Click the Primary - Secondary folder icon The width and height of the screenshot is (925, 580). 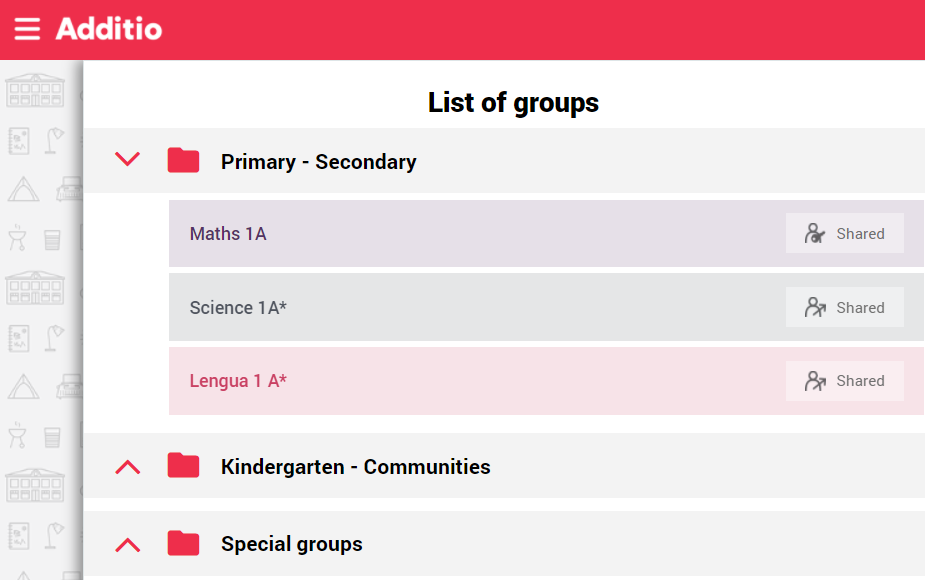click(x=183, y=160)
